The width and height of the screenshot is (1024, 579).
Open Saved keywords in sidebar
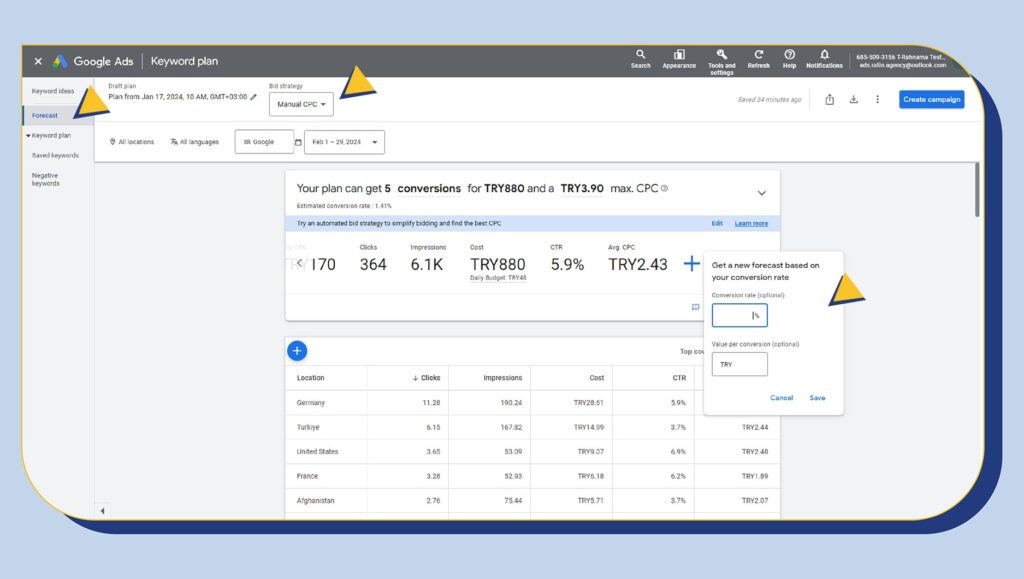55,155
